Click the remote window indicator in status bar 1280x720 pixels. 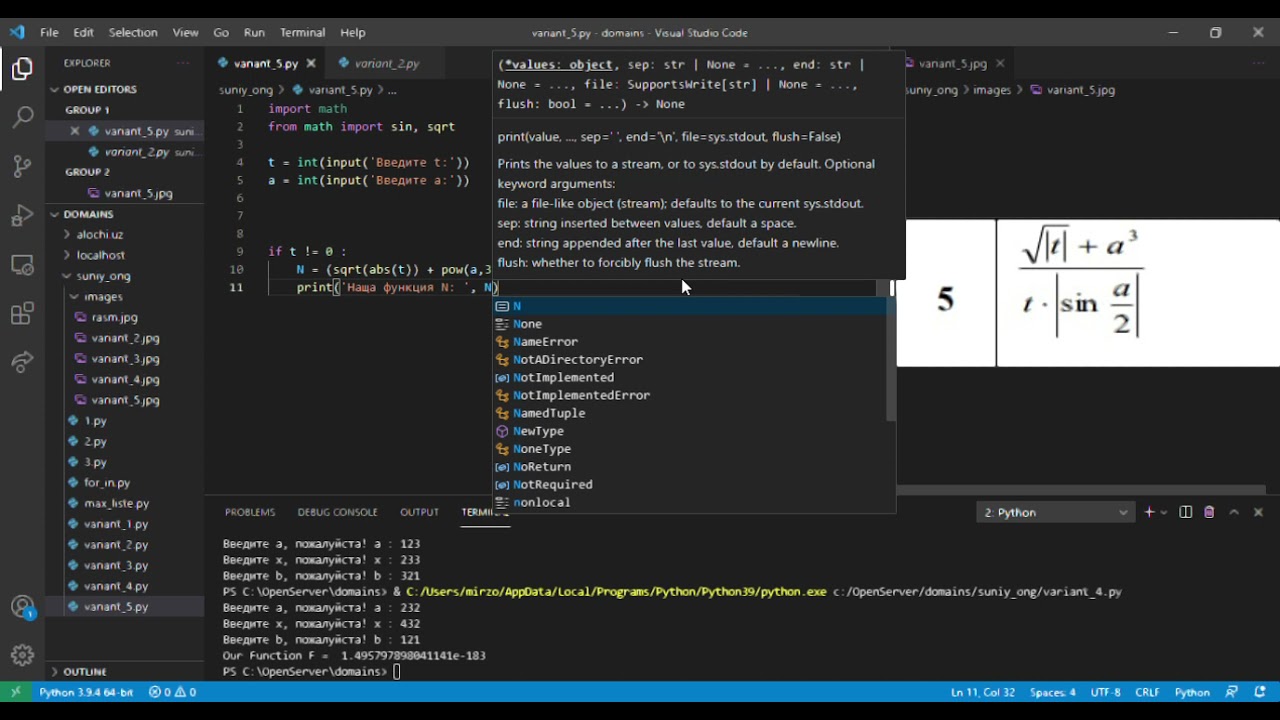coord(15,692)
